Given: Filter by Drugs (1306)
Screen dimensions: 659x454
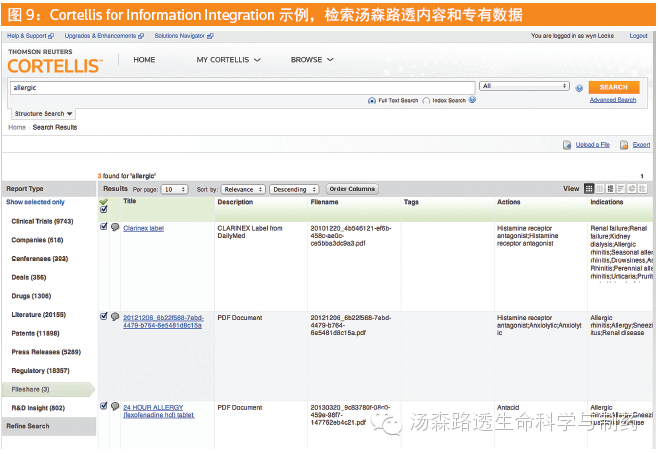Looking at the screenshot, I should [x=32, y=296].
